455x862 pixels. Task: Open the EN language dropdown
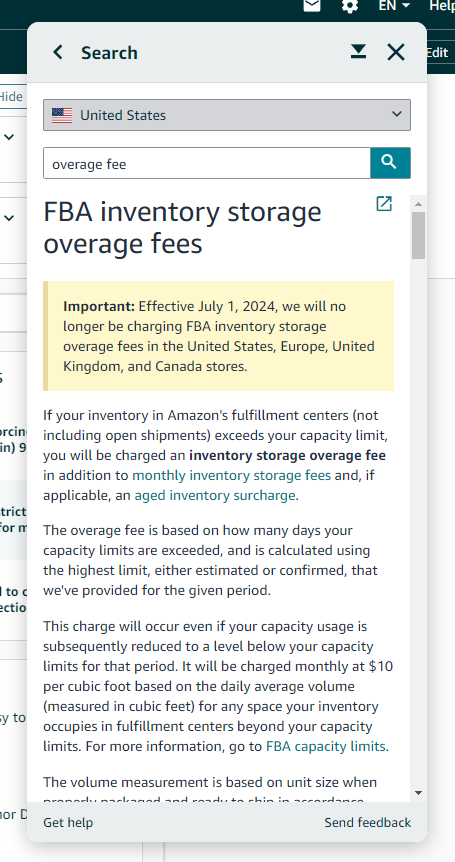[x=394, y=5]
